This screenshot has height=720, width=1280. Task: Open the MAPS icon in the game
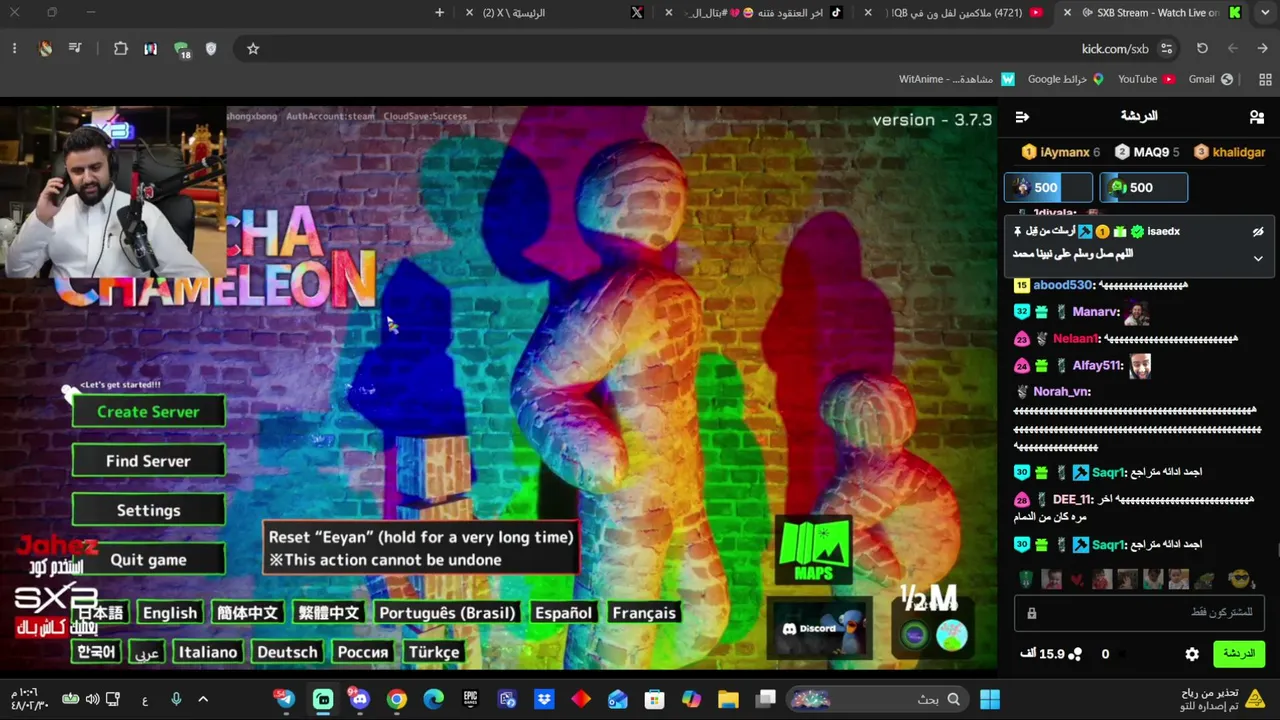(x=813, y=549)
